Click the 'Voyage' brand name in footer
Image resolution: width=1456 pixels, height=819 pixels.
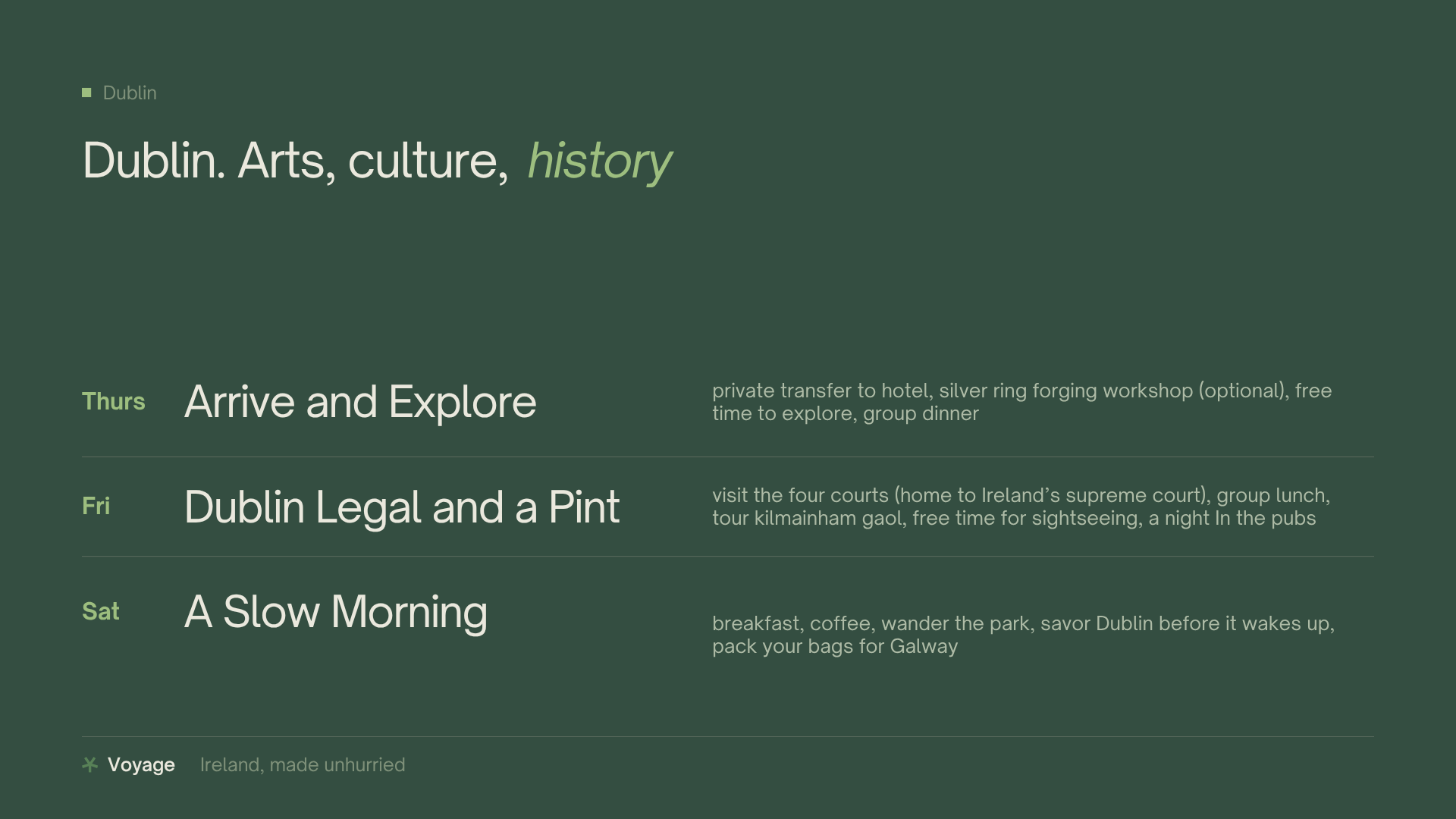tap(141, 764)
